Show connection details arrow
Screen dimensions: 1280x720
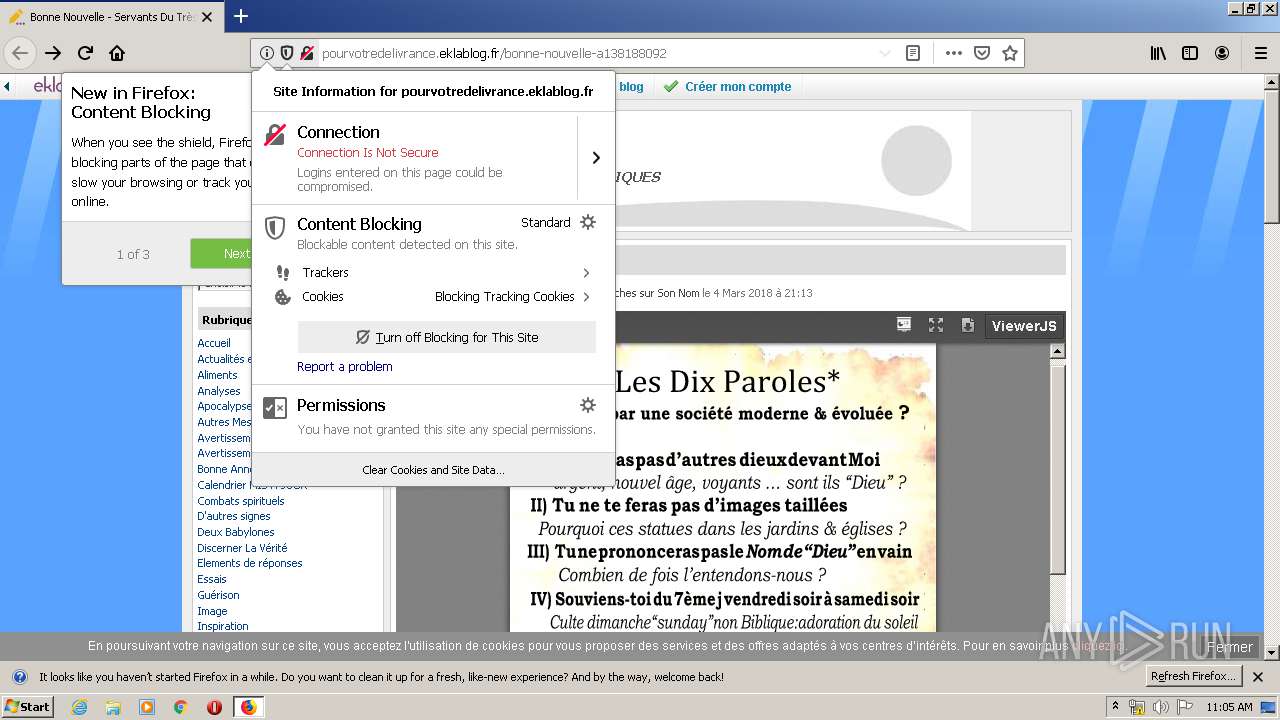(596, 158)
